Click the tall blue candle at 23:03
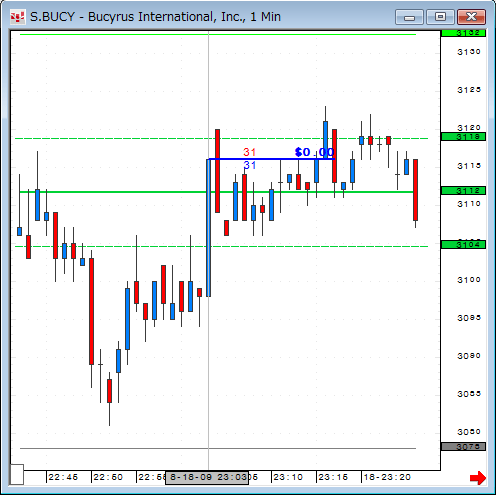The height and width of the screenshot is (495, 496). coord(209,228)
